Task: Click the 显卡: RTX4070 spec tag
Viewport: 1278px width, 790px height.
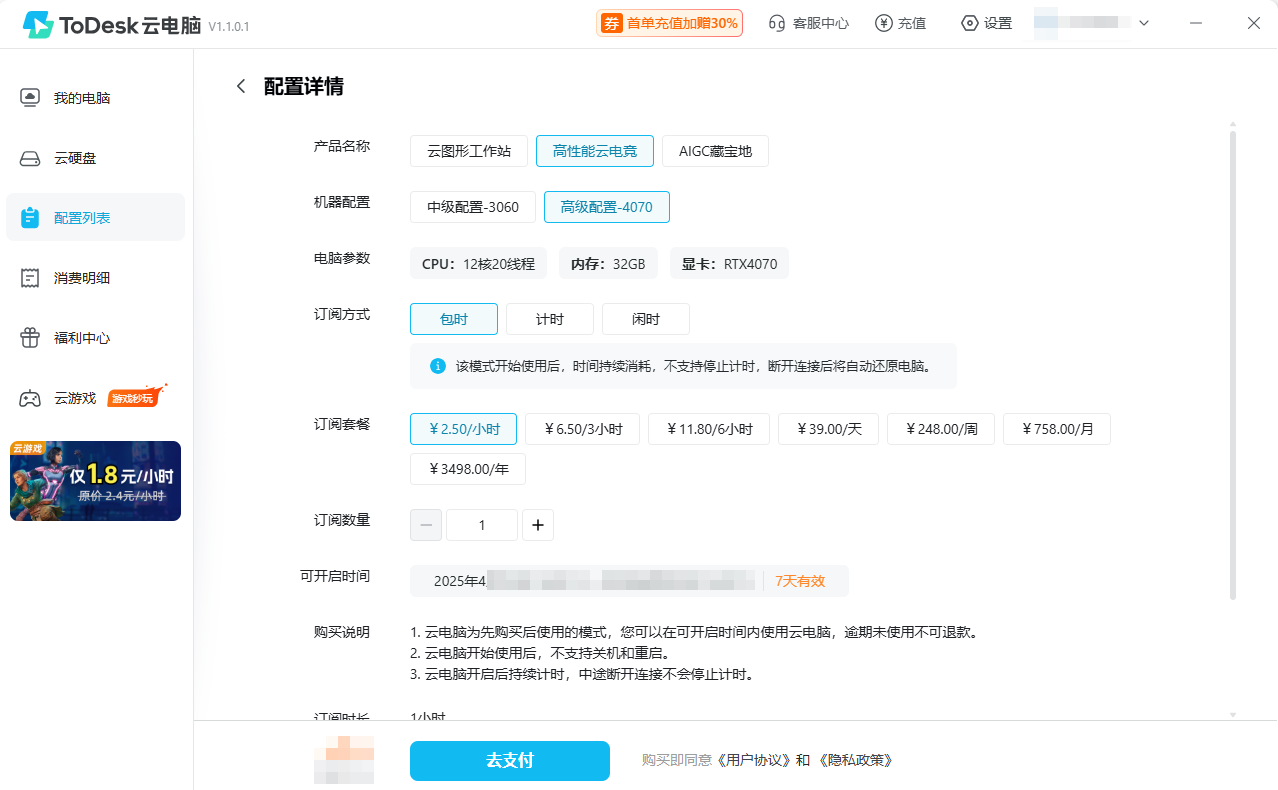Action: pos(729,264)
